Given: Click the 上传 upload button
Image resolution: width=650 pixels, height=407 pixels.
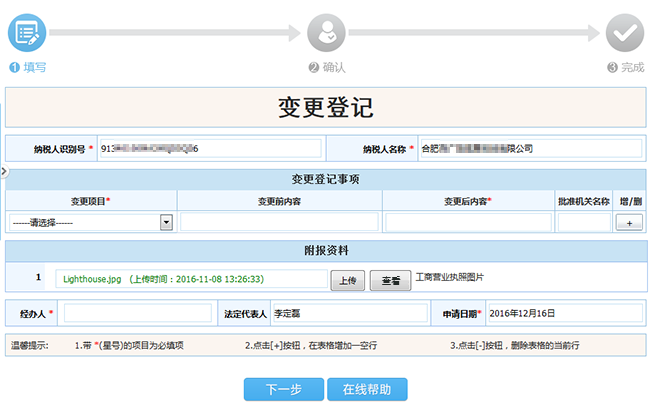Looking at the screenshot, I should (x=346, y=281).
